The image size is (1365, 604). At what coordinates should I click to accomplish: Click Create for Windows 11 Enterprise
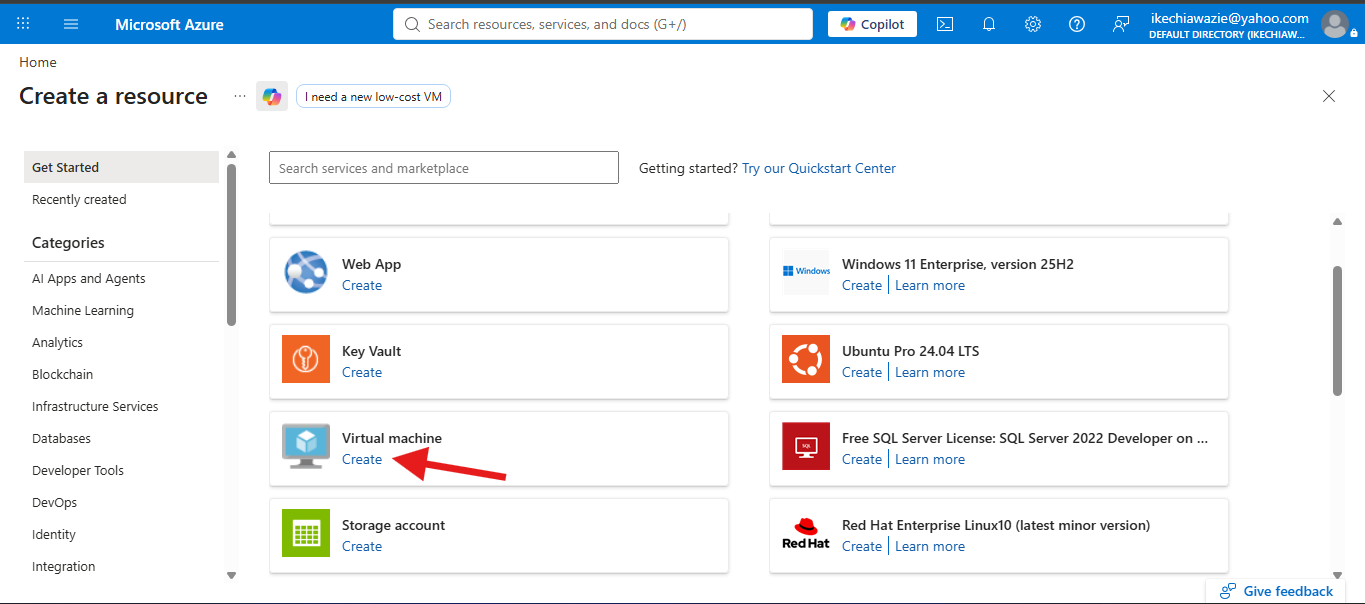coord(862,285)
